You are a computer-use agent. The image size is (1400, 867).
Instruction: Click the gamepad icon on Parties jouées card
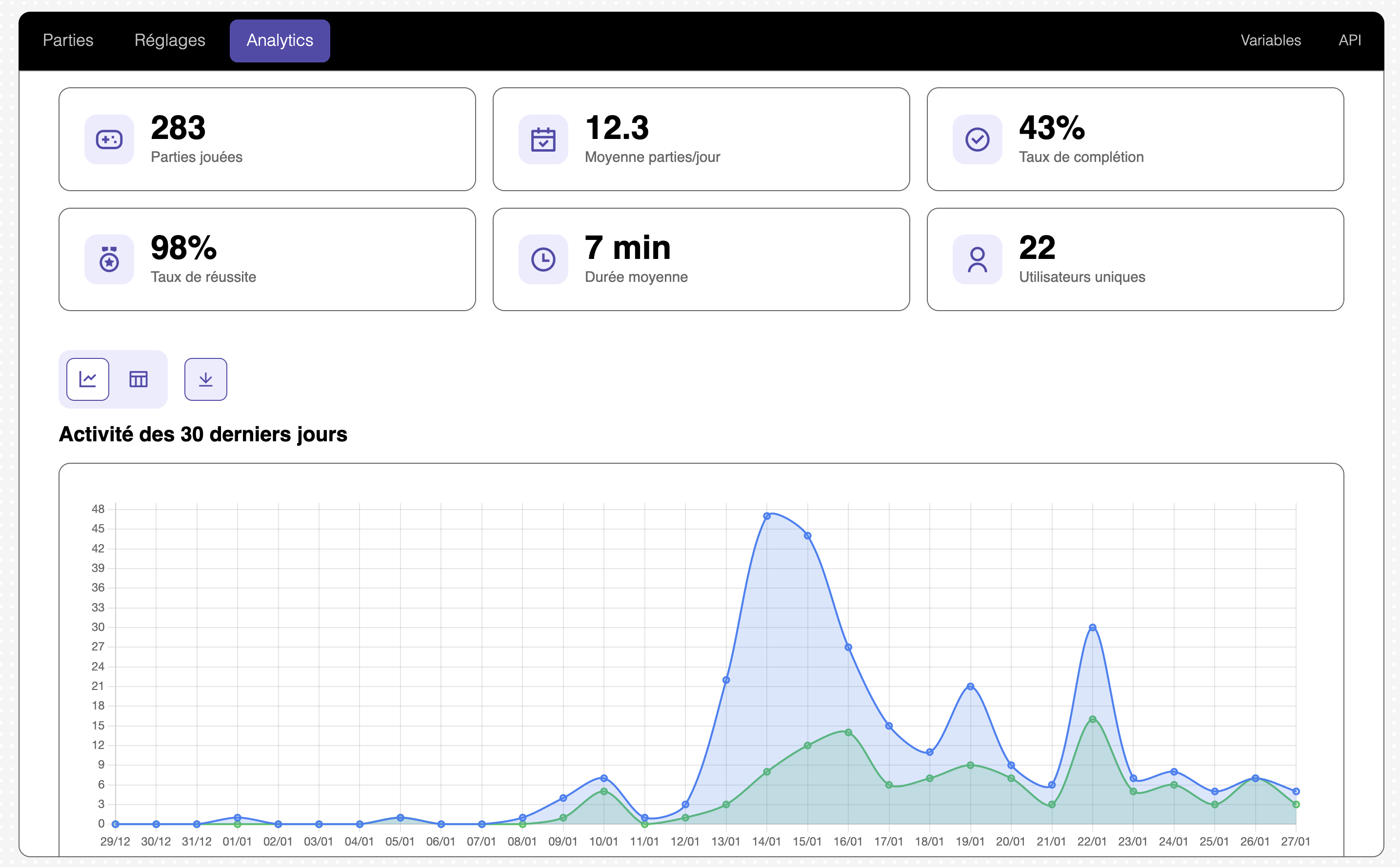[x=109, y=139]
